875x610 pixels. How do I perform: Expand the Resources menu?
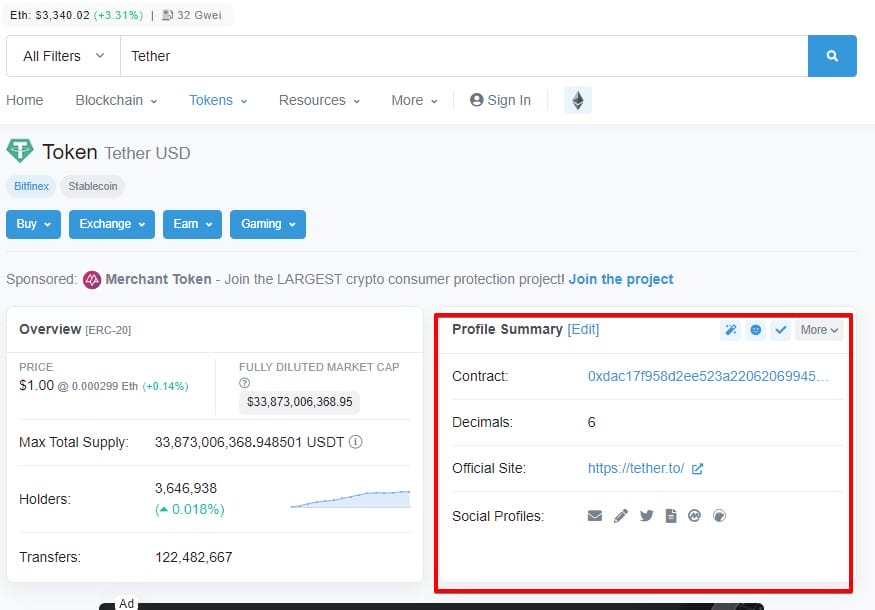click(x=319, y=100)
